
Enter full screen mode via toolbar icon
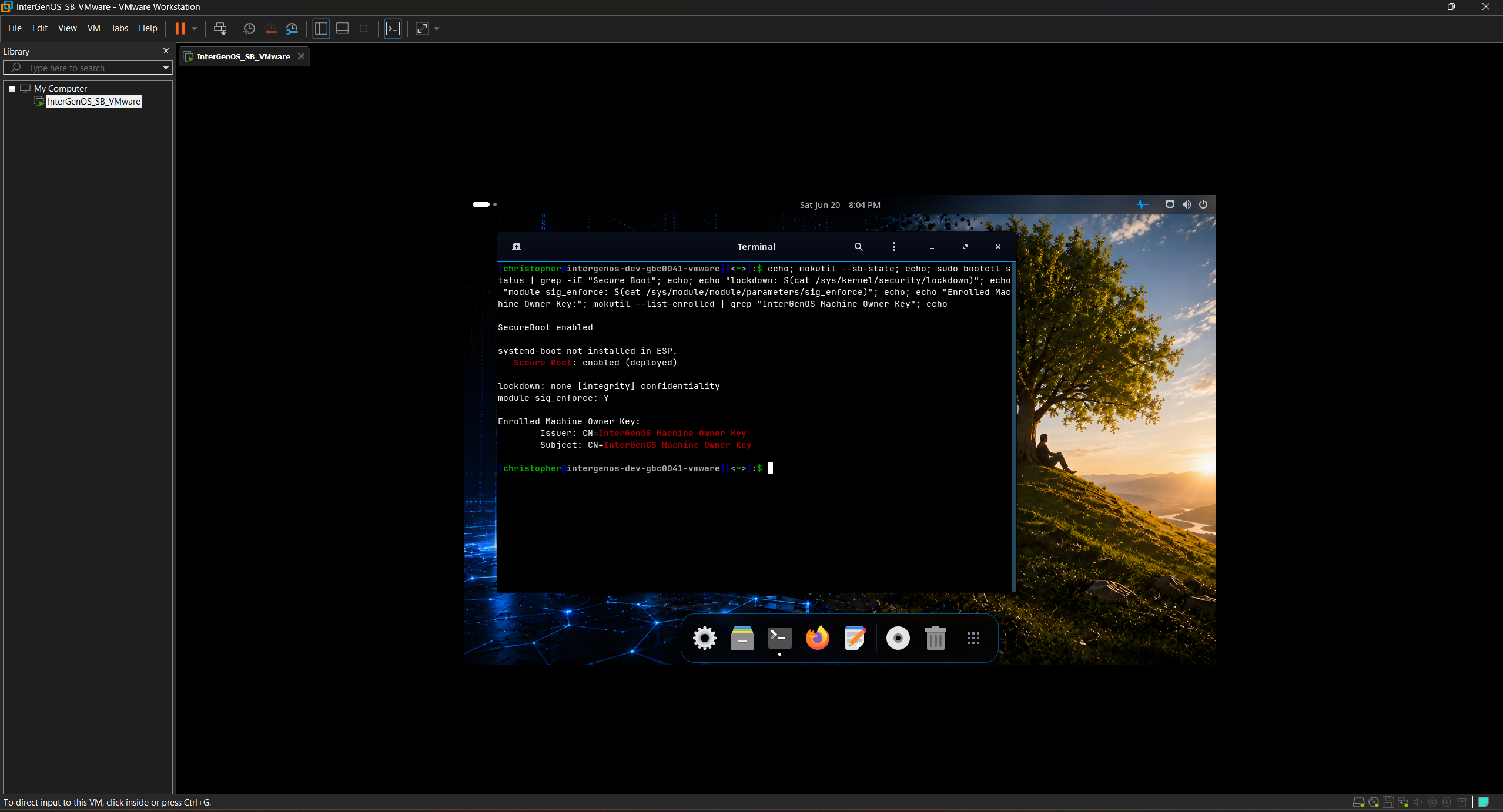click(x=364, y=28)
